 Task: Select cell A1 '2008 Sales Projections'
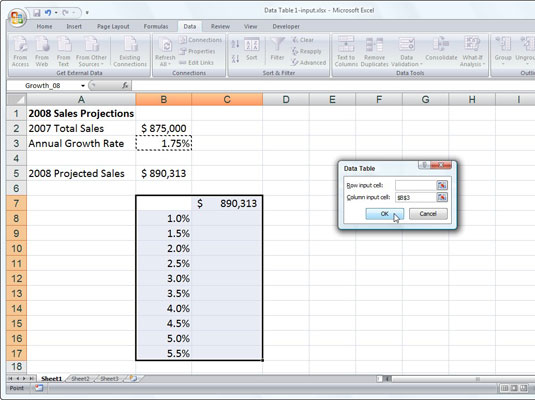point(81,113)
